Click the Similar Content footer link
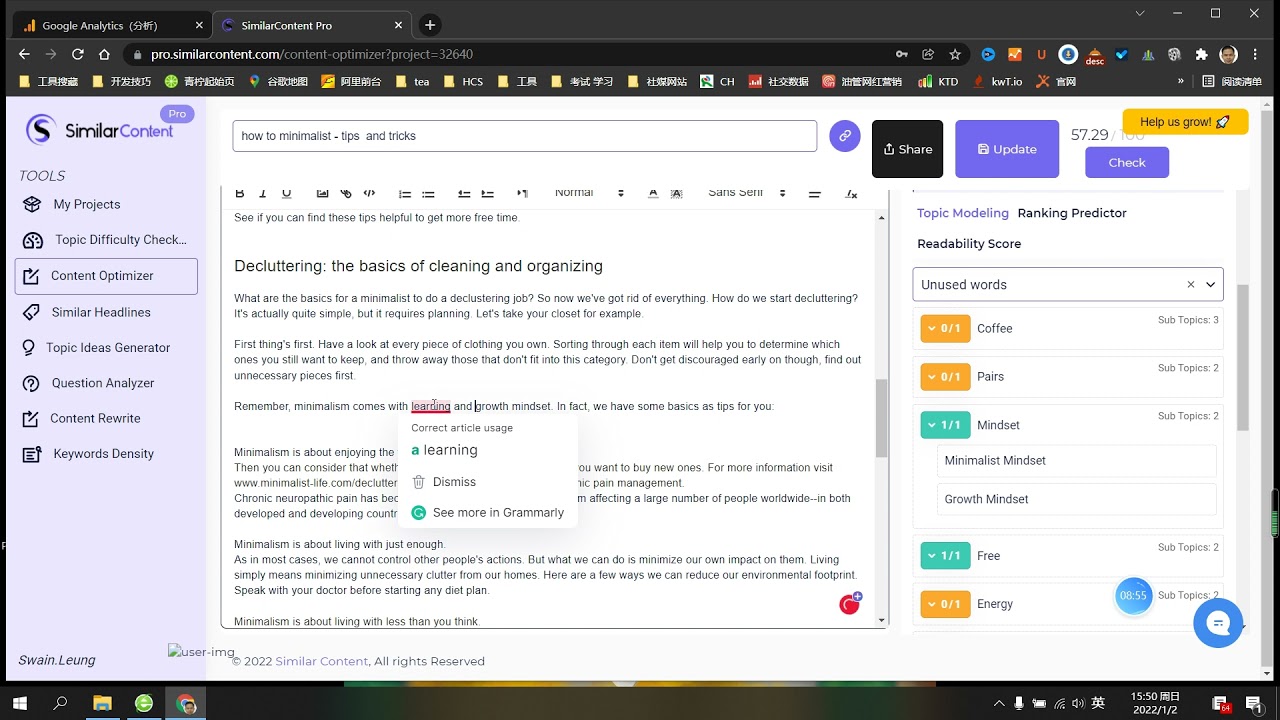Screen dimensions: 1280x720 pos(322,661)
